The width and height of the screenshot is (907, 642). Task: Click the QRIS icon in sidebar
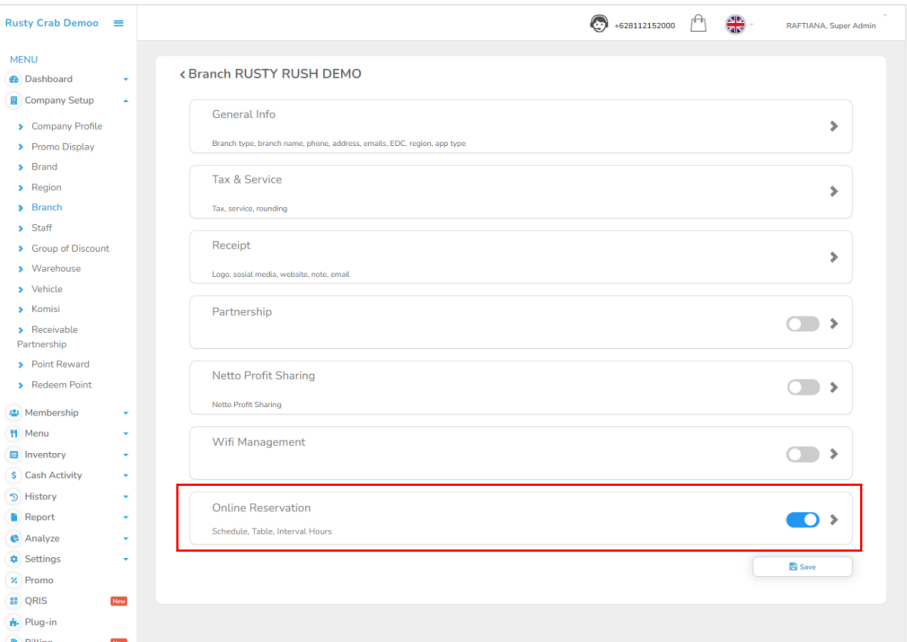point(14,601)
